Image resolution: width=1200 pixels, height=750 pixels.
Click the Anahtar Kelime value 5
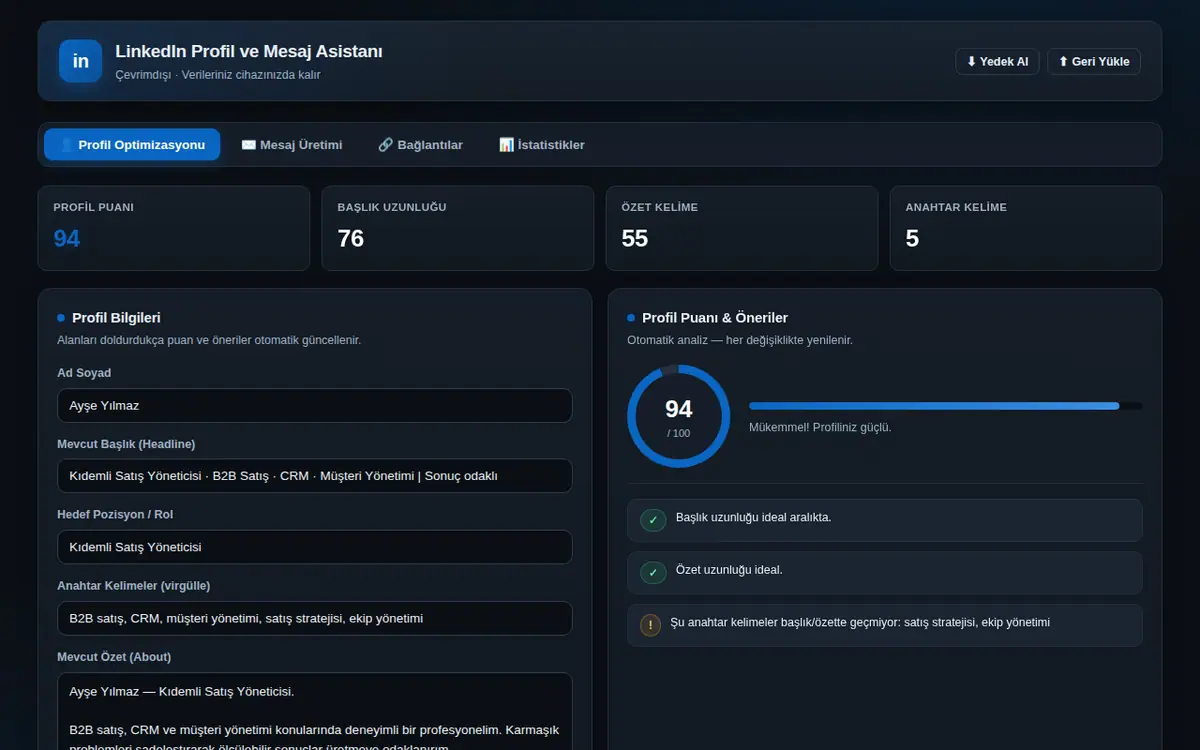click(912, 238)
